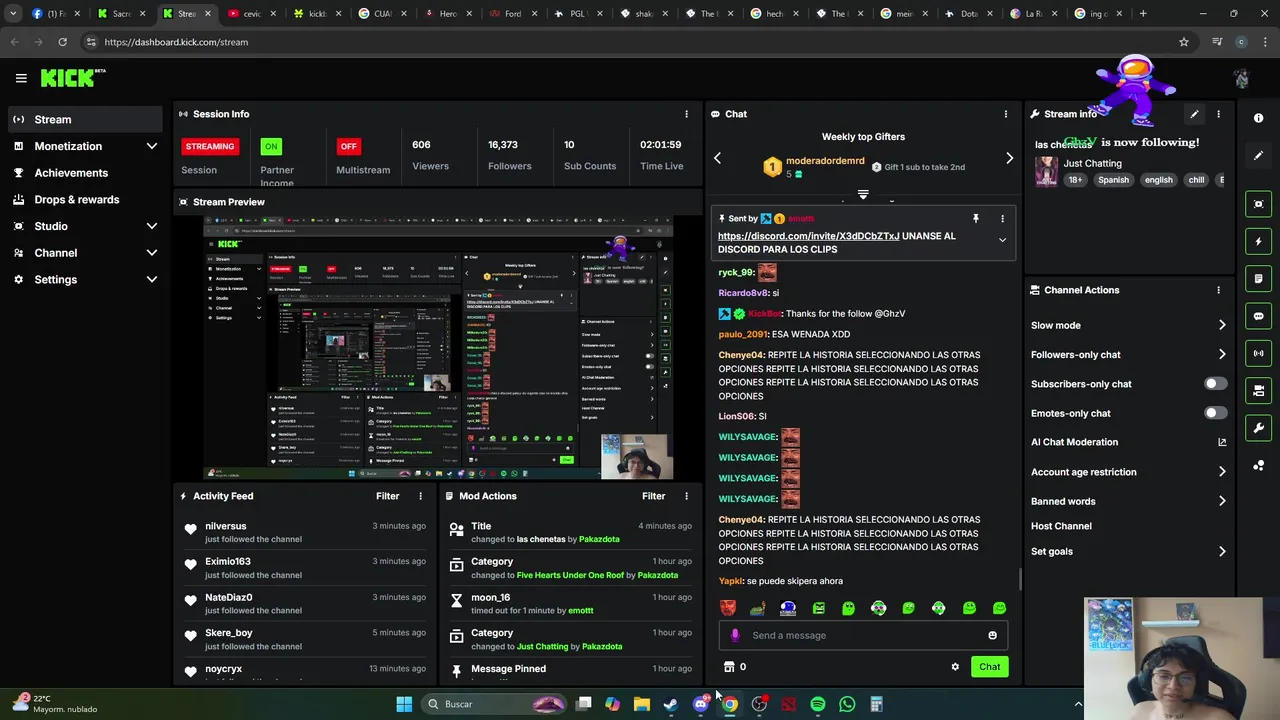
Task: Show previous top gifter slide
Action: tap(717, 158)
